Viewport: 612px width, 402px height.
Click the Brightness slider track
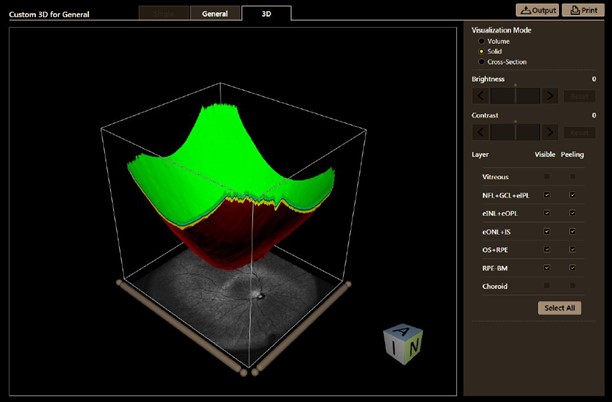515,96
